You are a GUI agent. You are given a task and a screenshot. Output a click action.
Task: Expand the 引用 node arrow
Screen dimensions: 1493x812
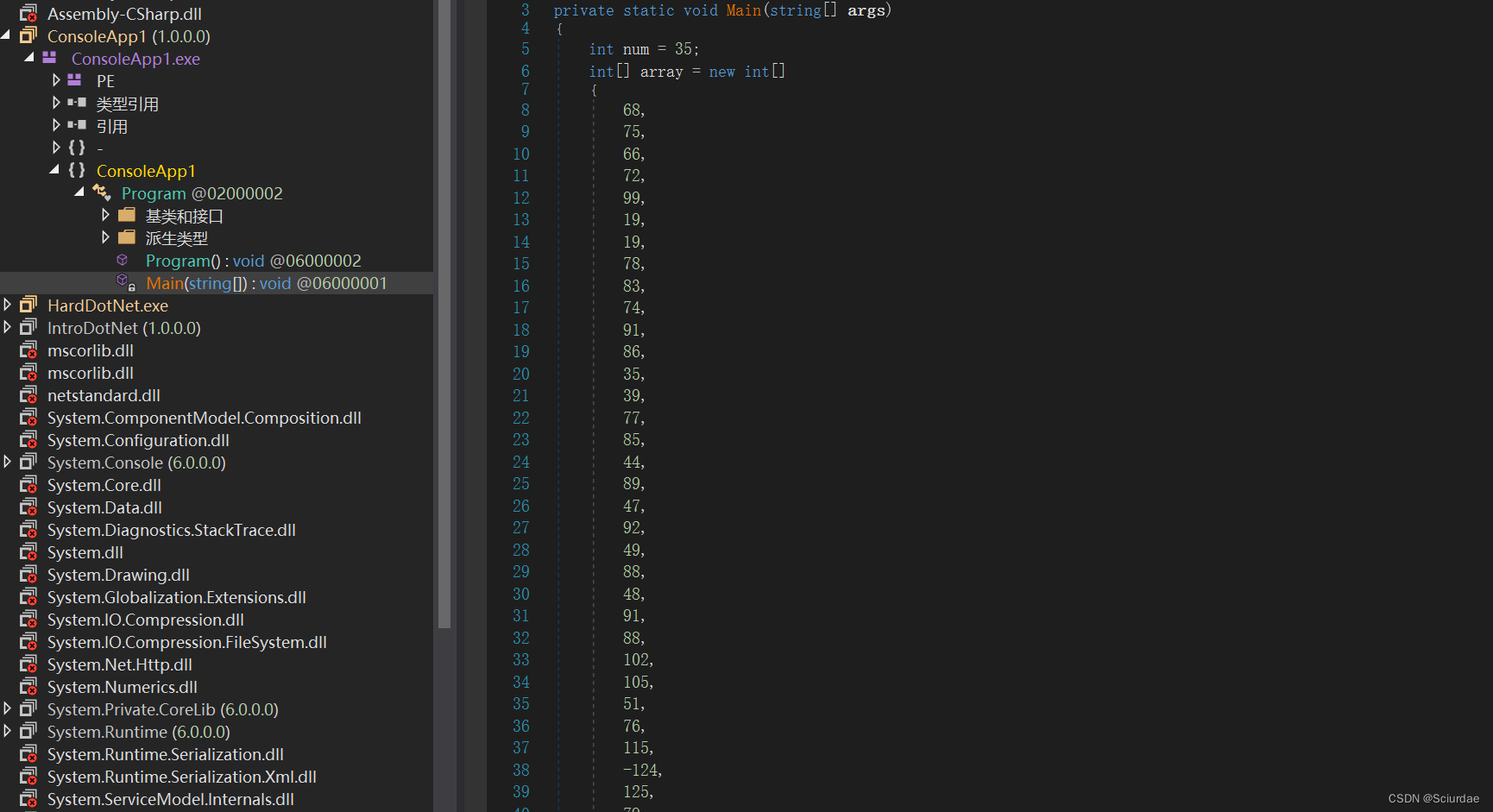pyautogui.click(x=56, y=125)
